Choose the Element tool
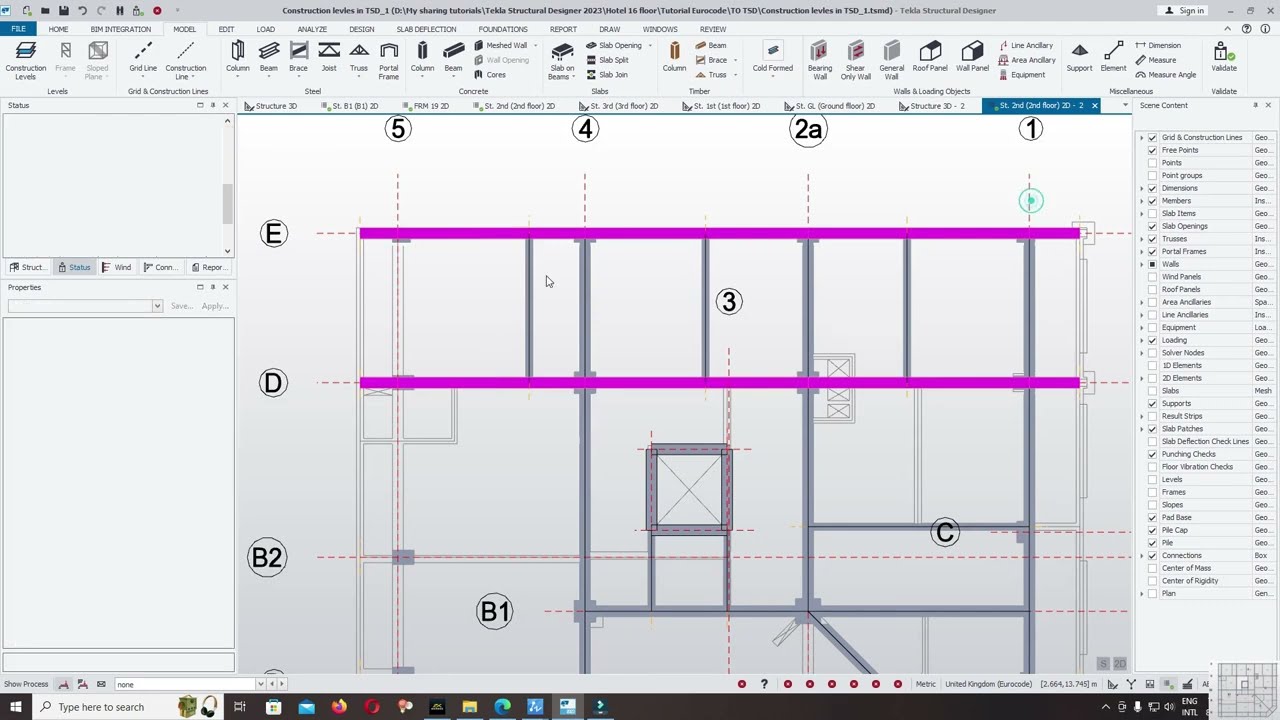The height and width of the screenshot is (720, 1280). [x=1113, y=58]
